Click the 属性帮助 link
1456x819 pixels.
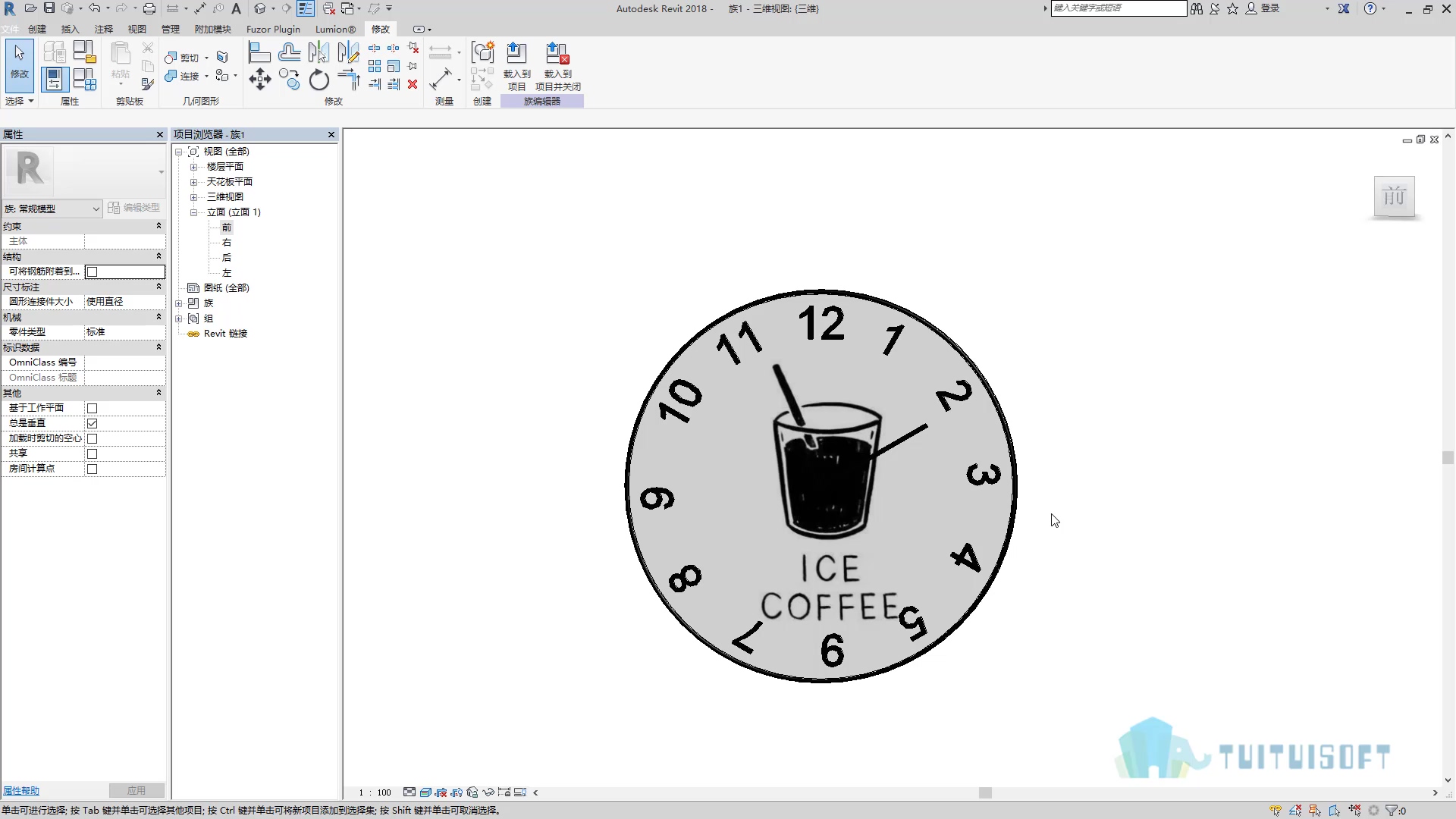[x=20, y=791]
